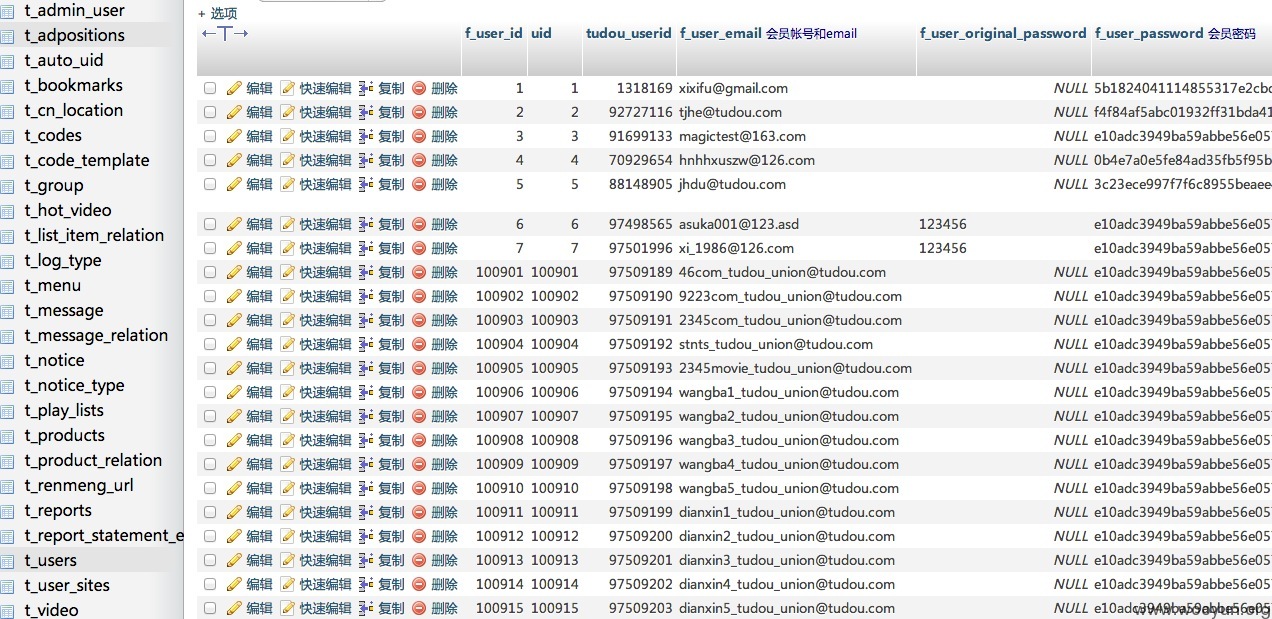1272x619 pixels.
Task: Click the red delete icon for 2345movie_tudou_union row
Action: pos(419,368)
